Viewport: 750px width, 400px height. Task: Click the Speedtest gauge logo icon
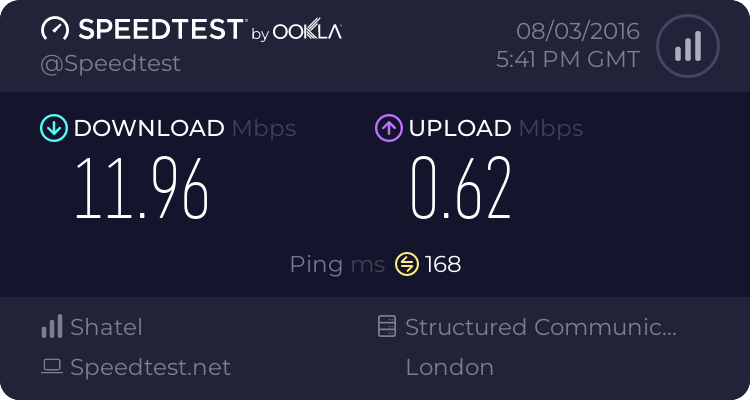(55, 30)
